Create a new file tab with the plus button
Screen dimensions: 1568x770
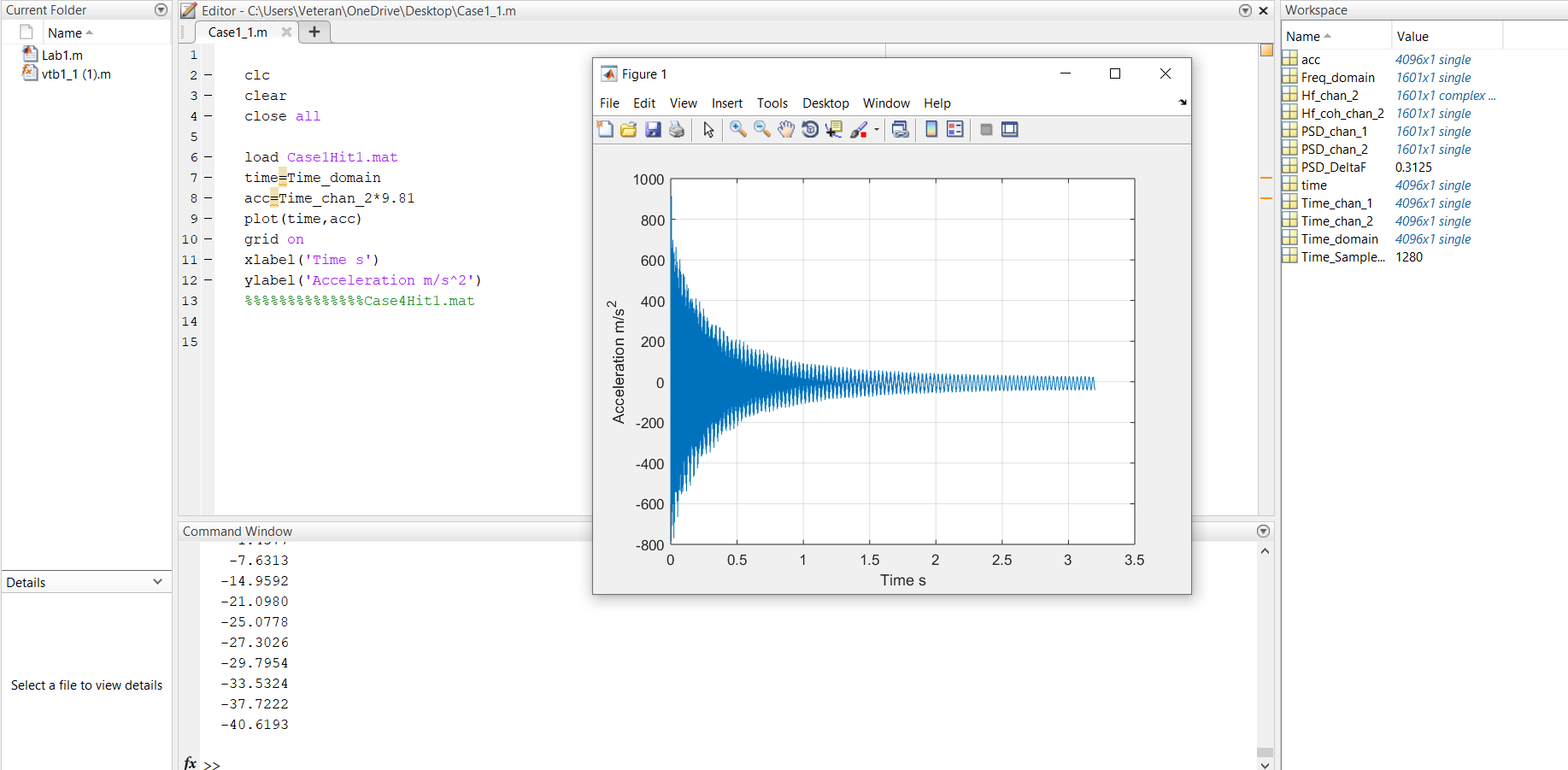314,32
